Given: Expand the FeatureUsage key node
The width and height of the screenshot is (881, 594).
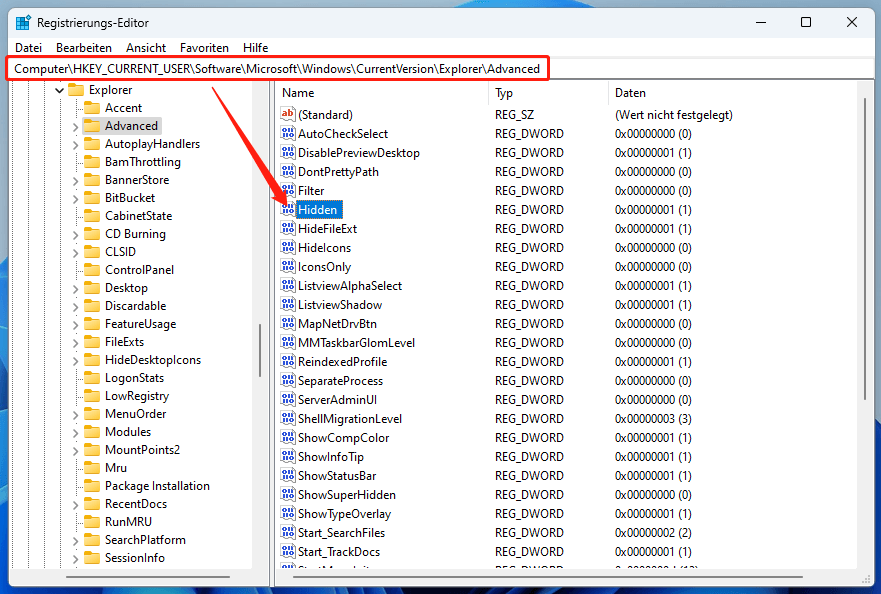Looking at the screenshot, I should coord(75,325).
